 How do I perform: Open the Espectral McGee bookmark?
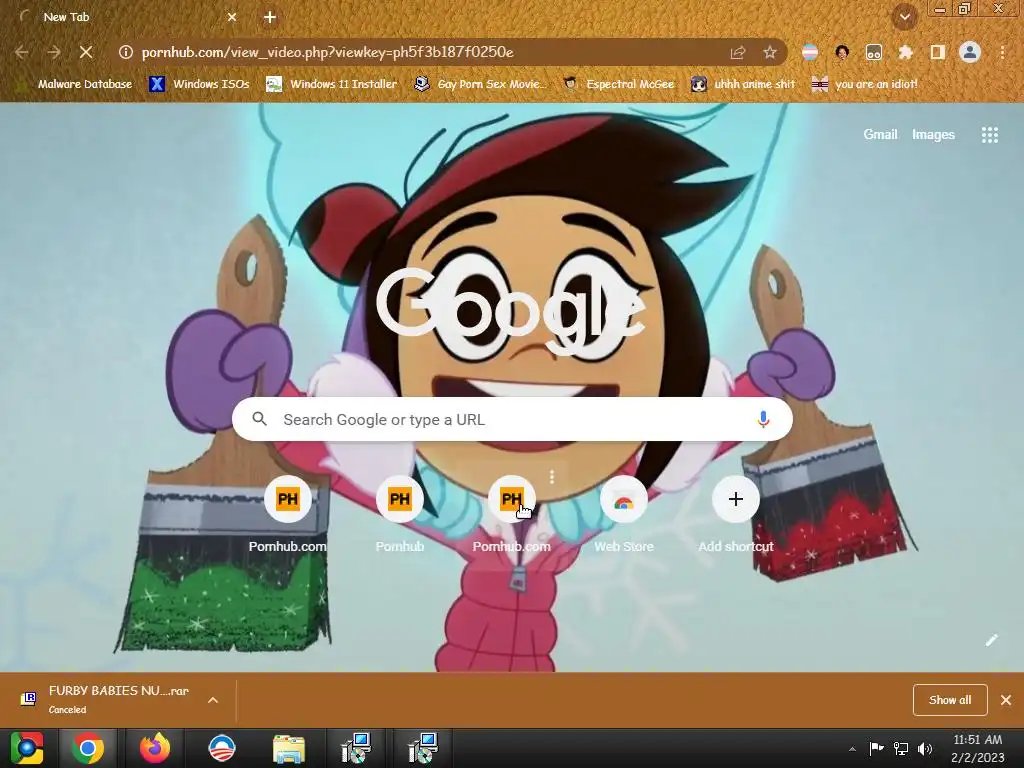[618, 84]
